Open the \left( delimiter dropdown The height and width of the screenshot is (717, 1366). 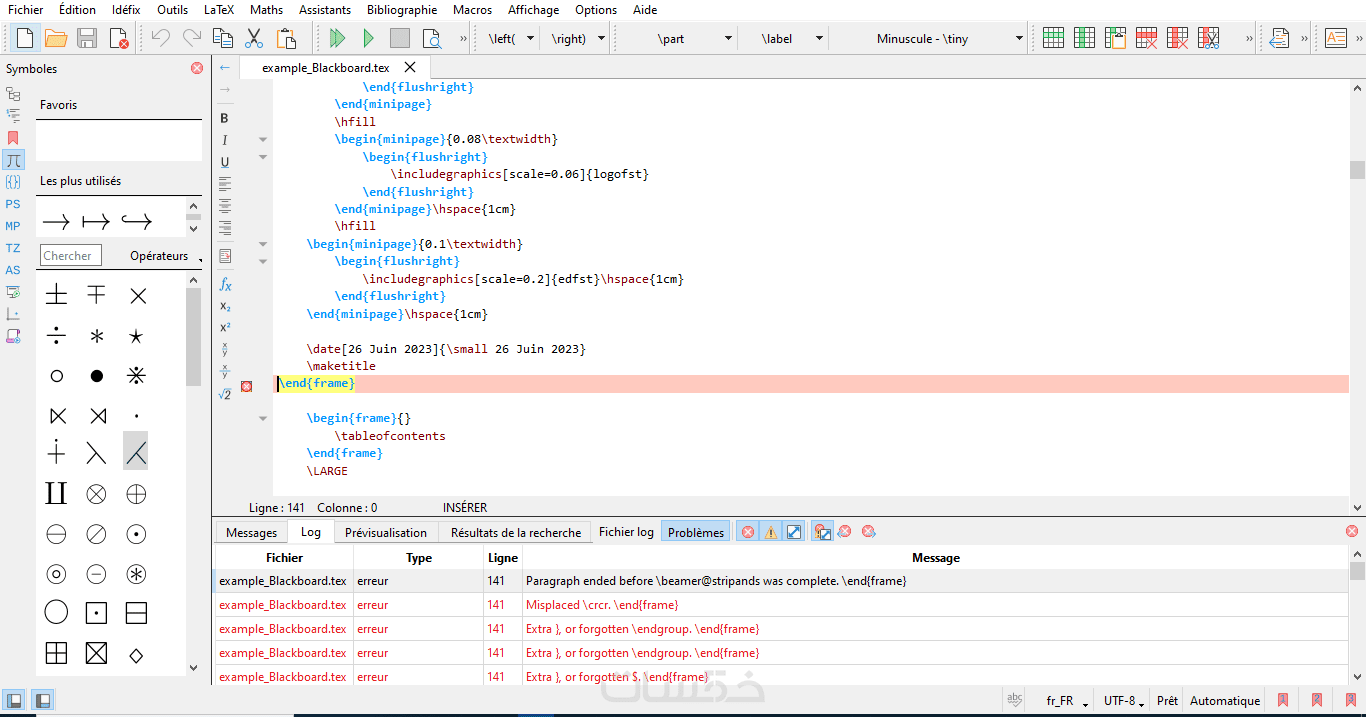click(530, 39)
